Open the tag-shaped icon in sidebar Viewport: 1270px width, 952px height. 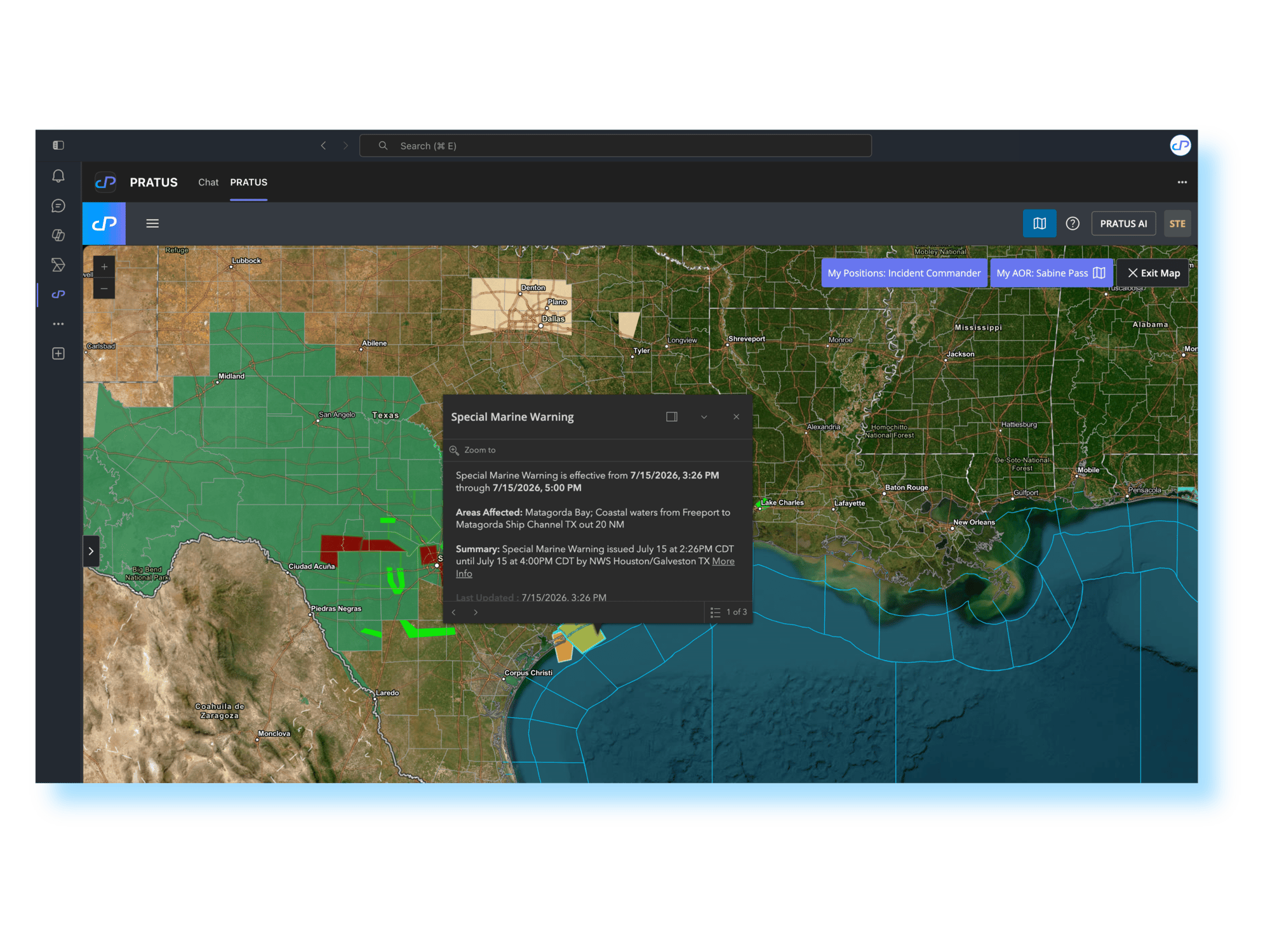pyautogui.click(x=58, y=265)
